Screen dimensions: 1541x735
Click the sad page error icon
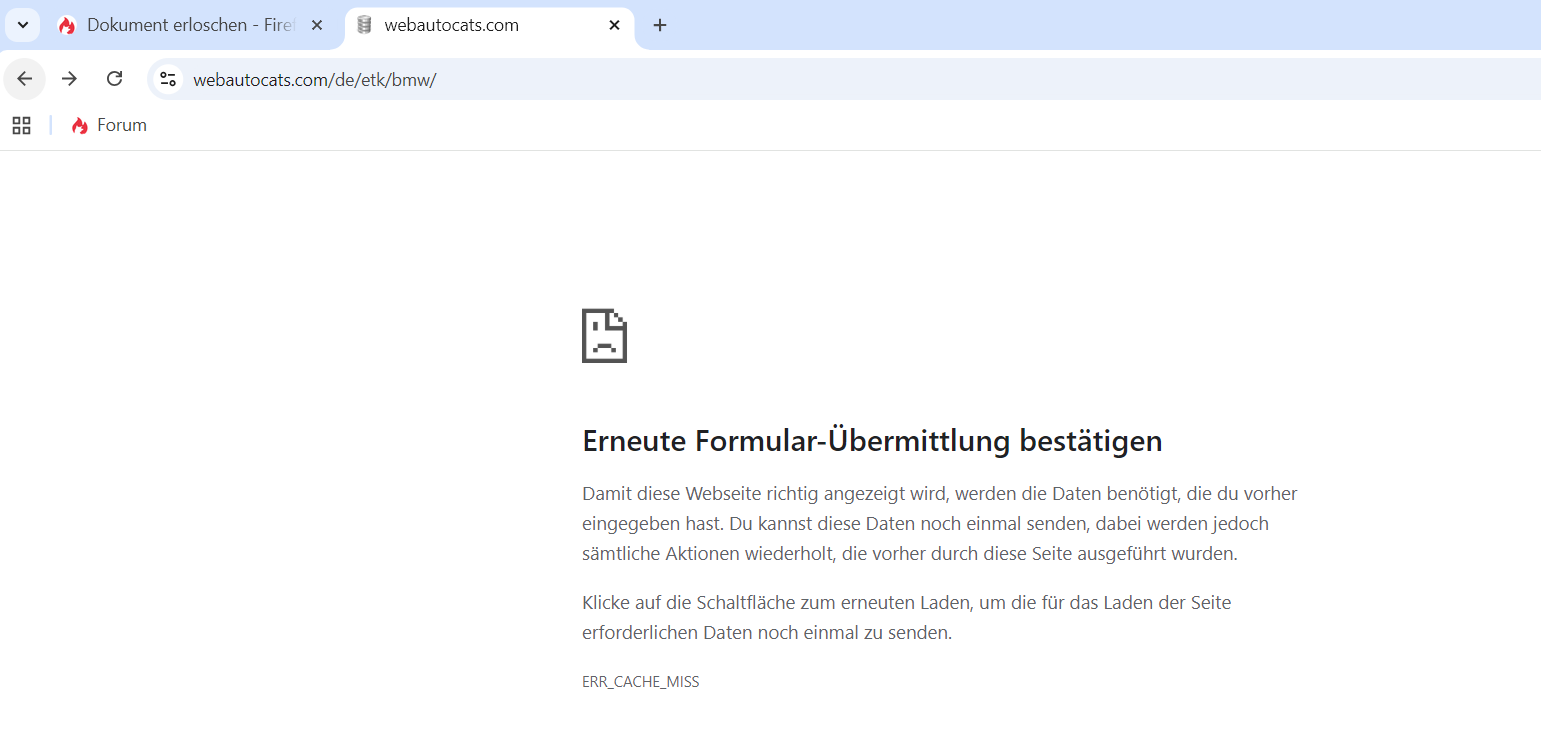pos(604,335)
